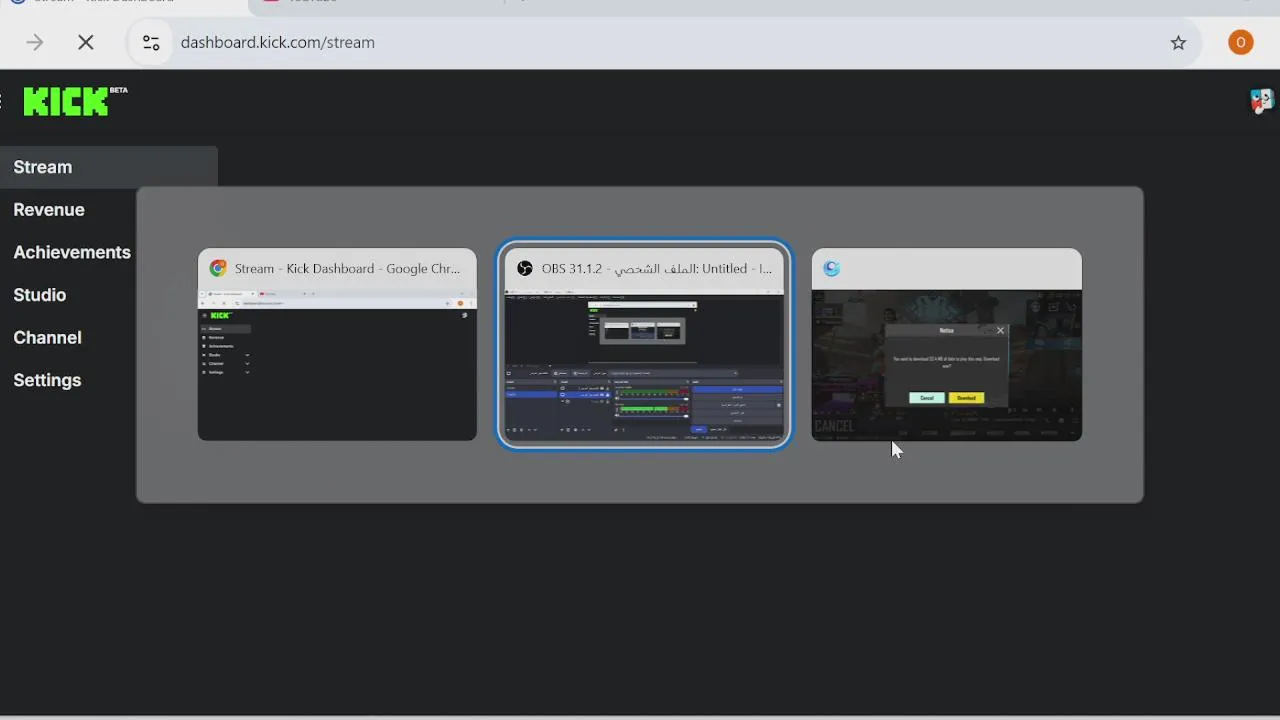Click the Chrome icon in switcher
This screenshot has height=720, width=1280.
tap(217, 268)
